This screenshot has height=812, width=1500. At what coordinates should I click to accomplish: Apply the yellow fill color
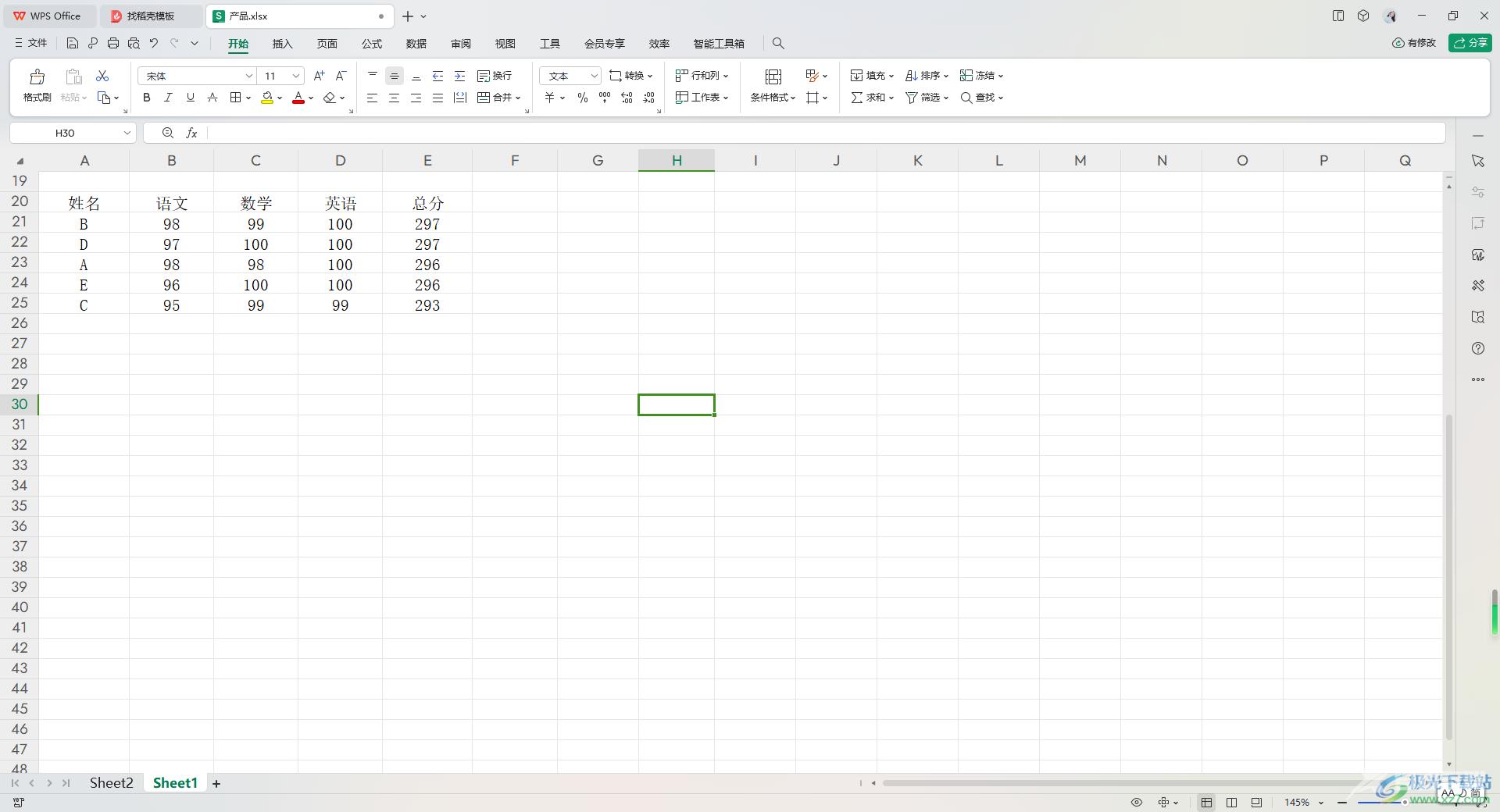coord(267,98)
